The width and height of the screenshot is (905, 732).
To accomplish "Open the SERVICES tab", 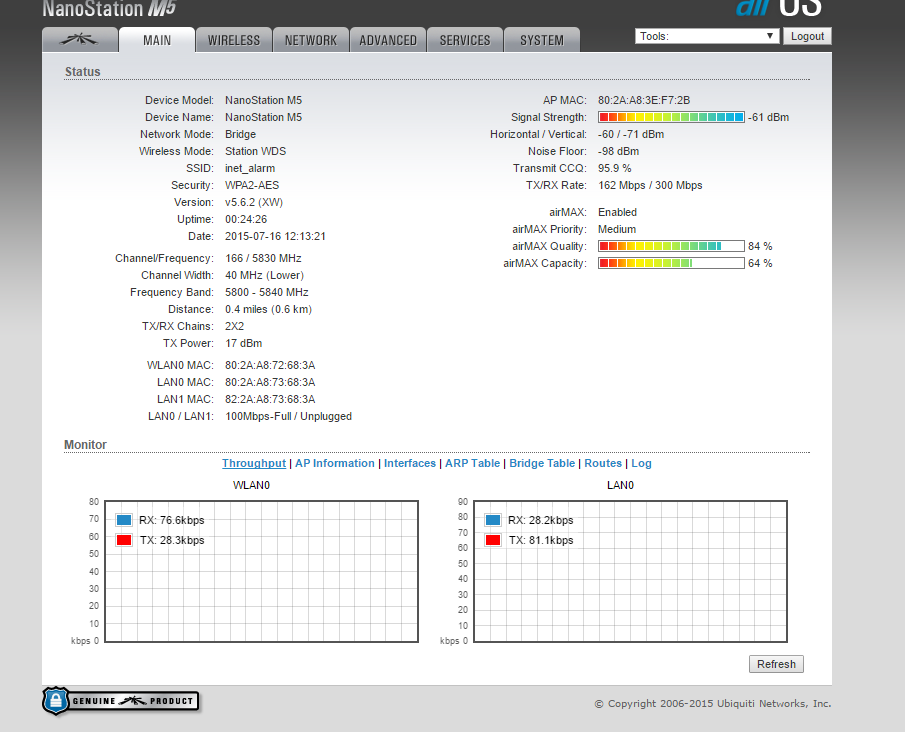I will 465,40.
